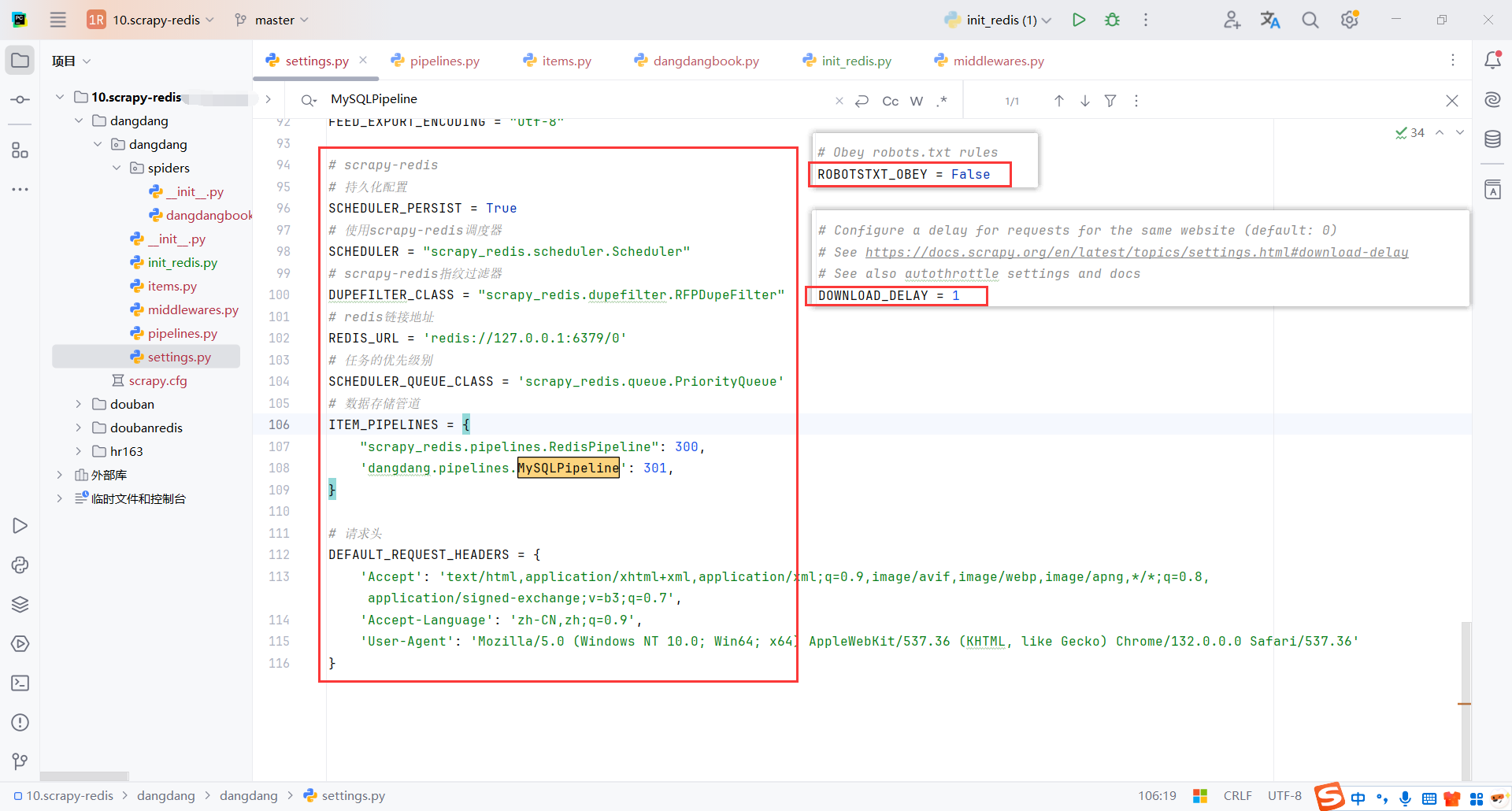The image size is (1512, 811).
Task: Collapse the 10.scrapy-redis root folder
Action: click(60, 97)
